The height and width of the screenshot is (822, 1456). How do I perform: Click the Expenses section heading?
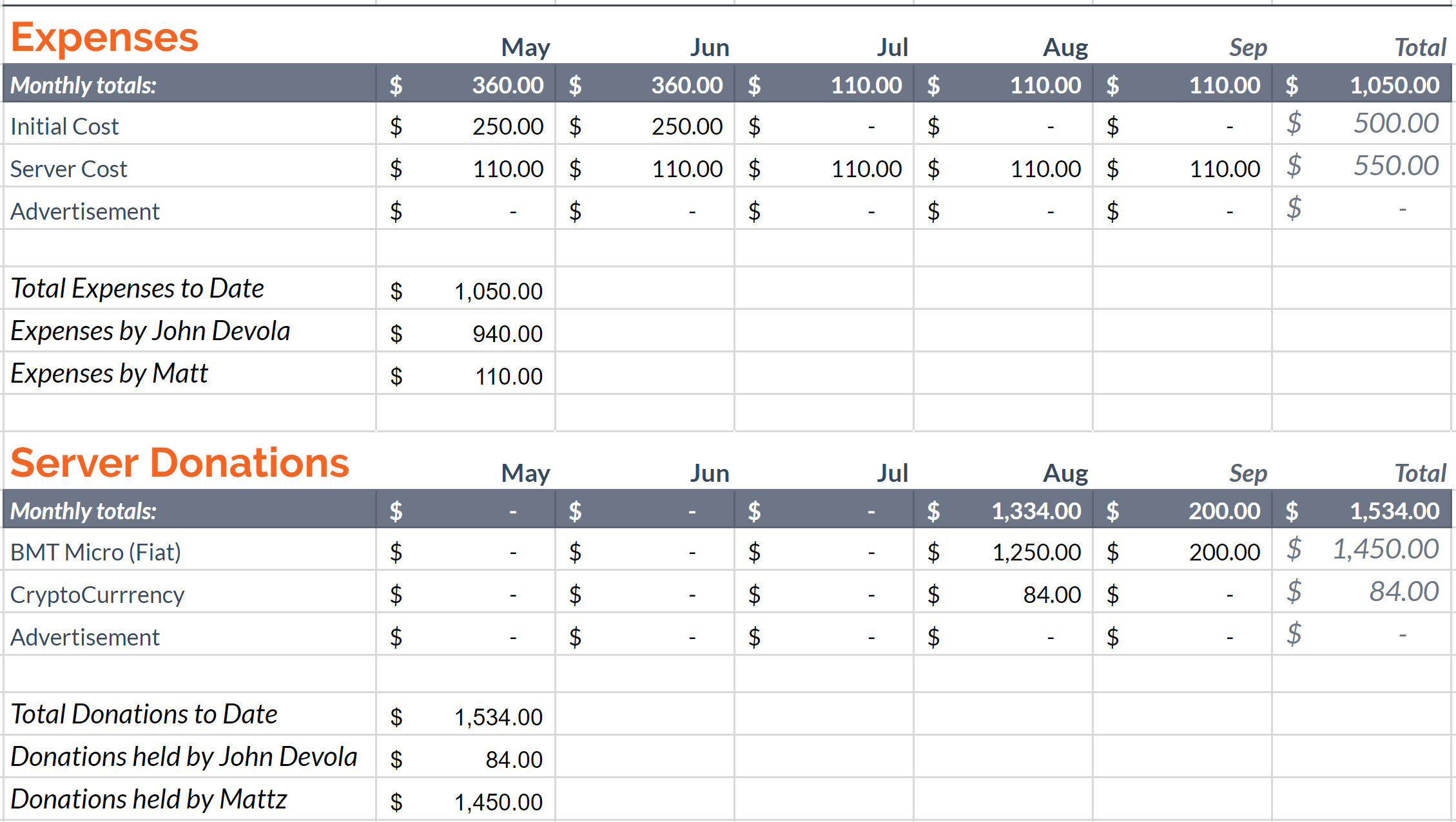pyautogui.click(x=104, y=37)
